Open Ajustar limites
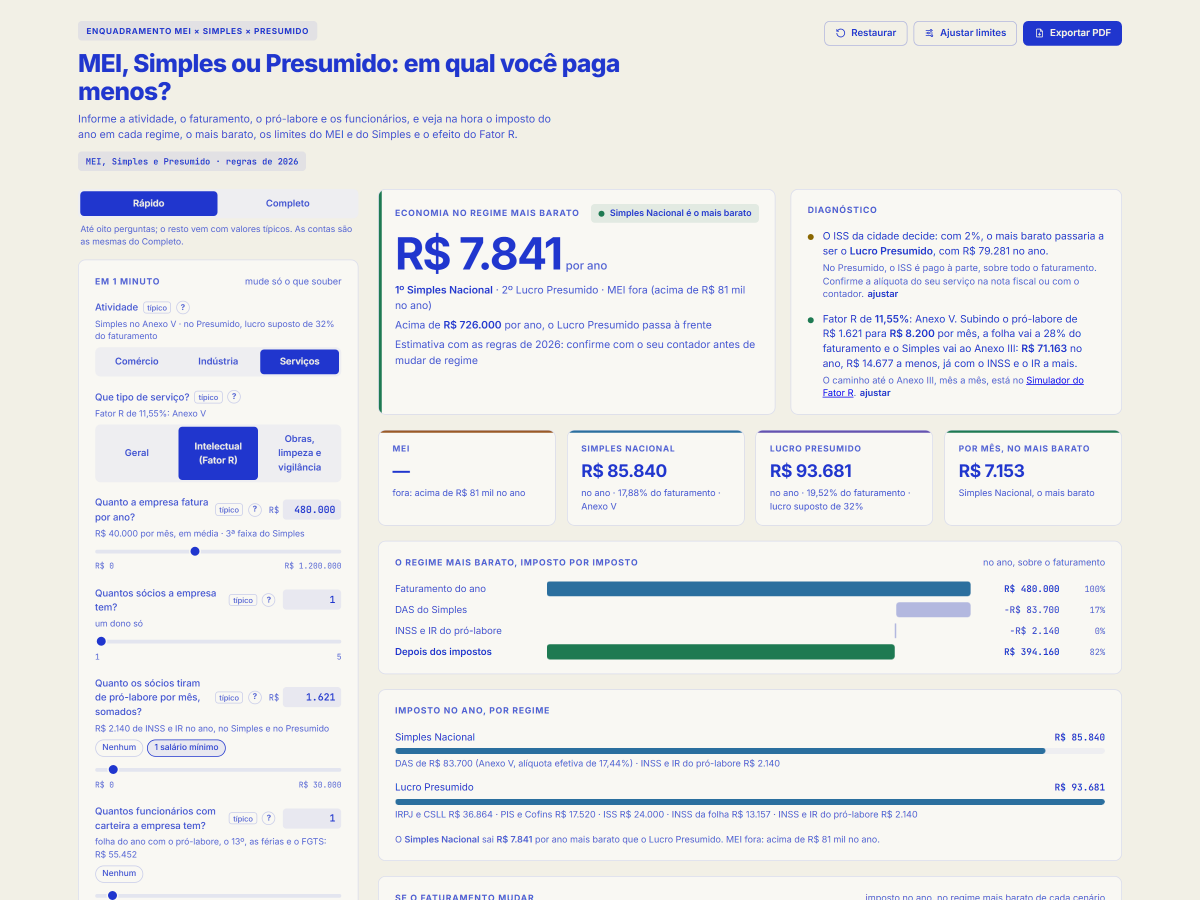 pos(965,33)
